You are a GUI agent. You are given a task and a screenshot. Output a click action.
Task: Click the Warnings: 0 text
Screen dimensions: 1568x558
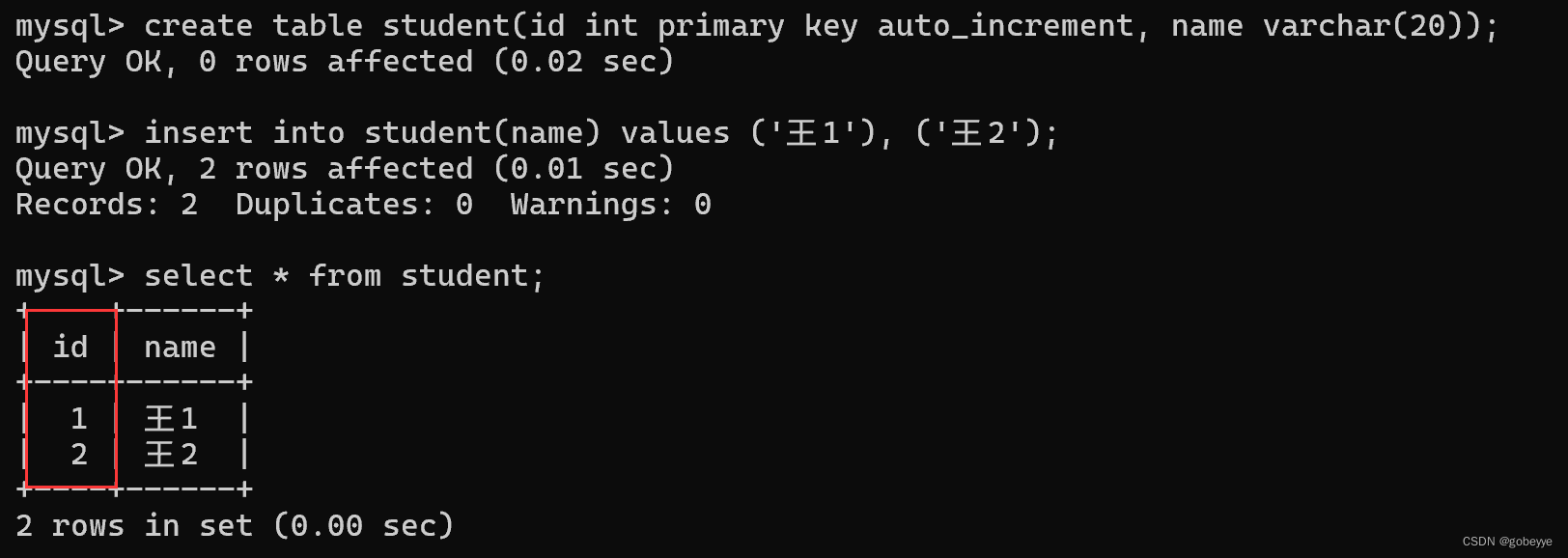point(611,205)
